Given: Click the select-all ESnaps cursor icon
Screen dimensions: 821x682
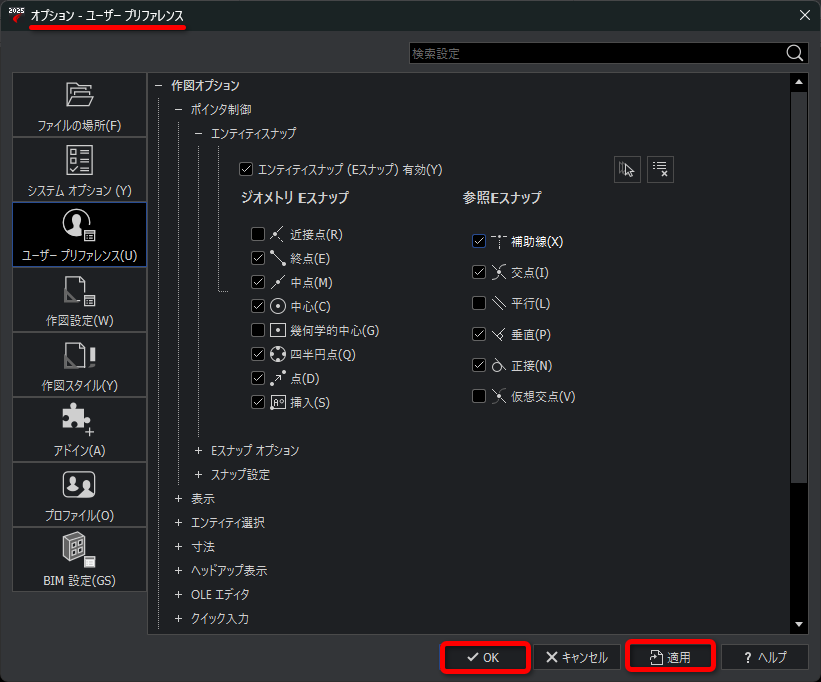Looking at the screenshot, I should 627,170.
